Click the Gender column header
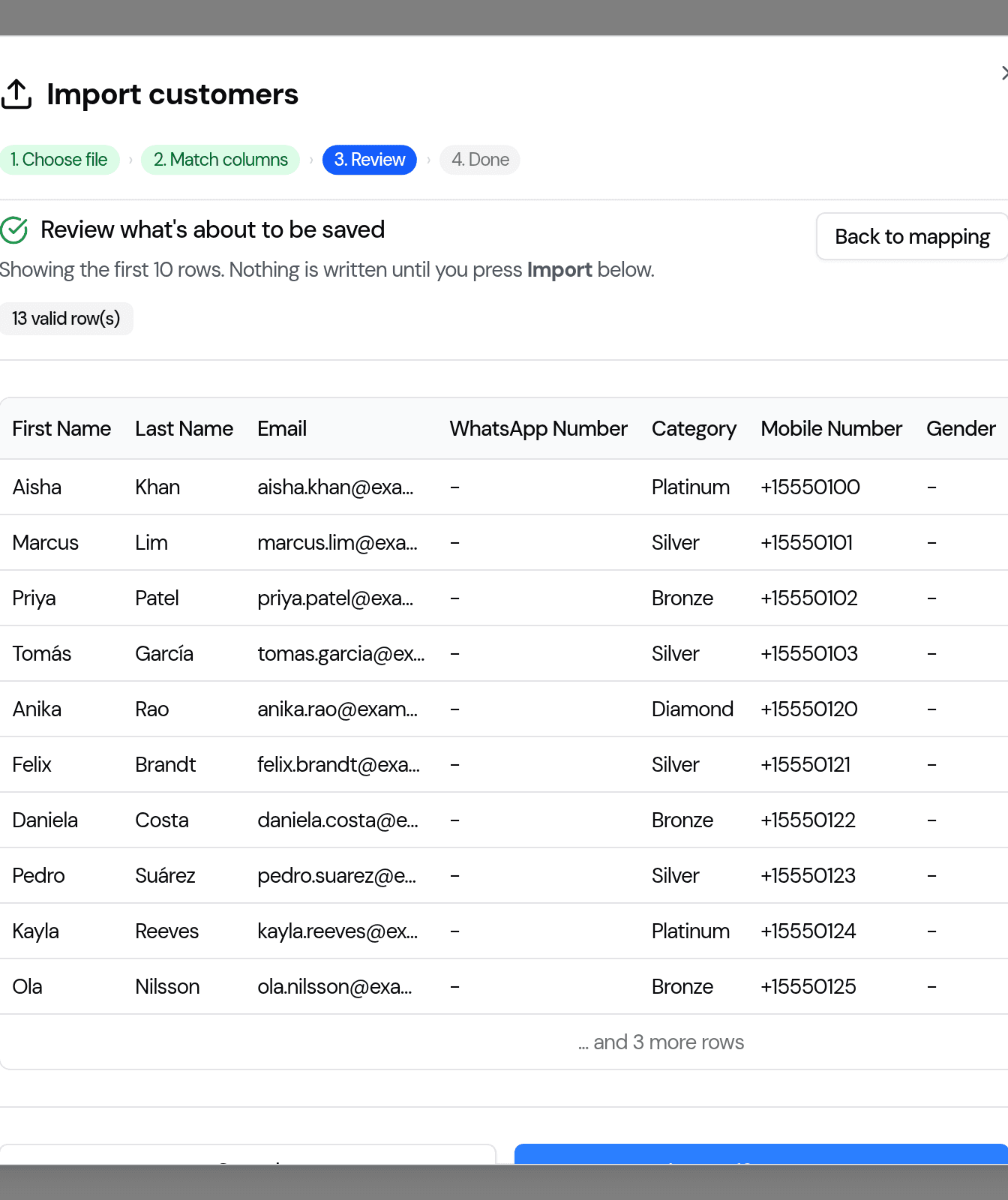This screenshot has height=1200, width=1008. (961, 429)
